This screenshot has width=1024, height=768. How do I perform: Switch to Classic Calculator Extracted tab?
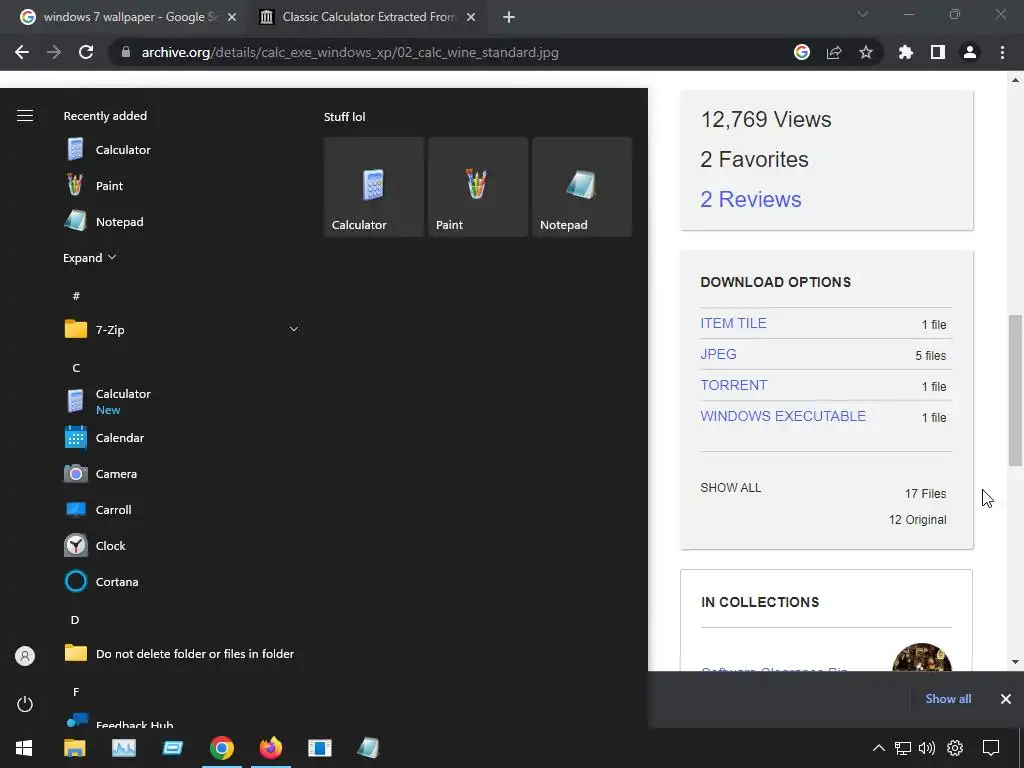368,17
